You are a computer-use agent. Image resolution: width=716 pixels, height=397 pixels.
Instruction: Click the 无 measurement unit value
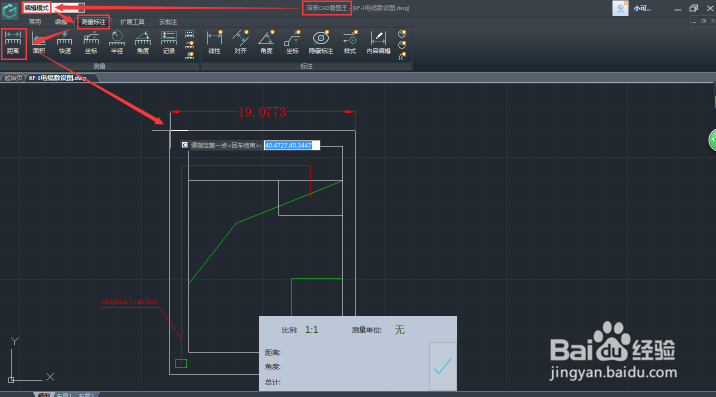tap(400, 330)
